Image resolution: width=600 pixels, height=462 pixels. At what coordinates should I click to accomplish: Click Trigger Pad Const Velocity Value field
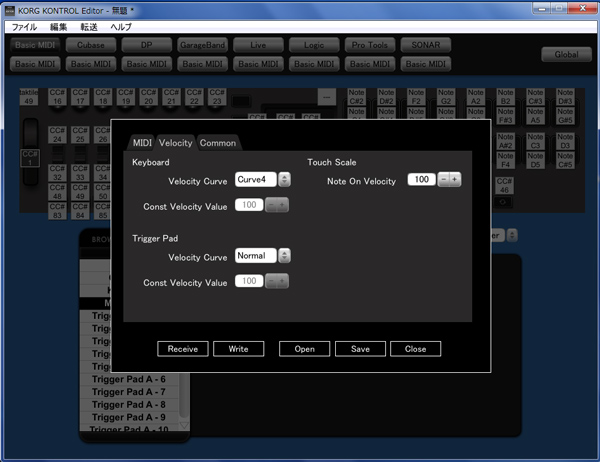pyautogui.click(x=249, y=281)
